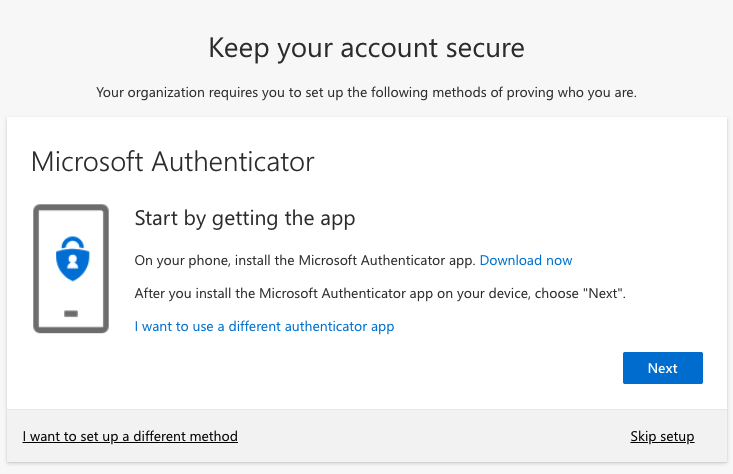Tap the home button on the phone illustration
Viewport: 733px width, 474px height.
71,314
